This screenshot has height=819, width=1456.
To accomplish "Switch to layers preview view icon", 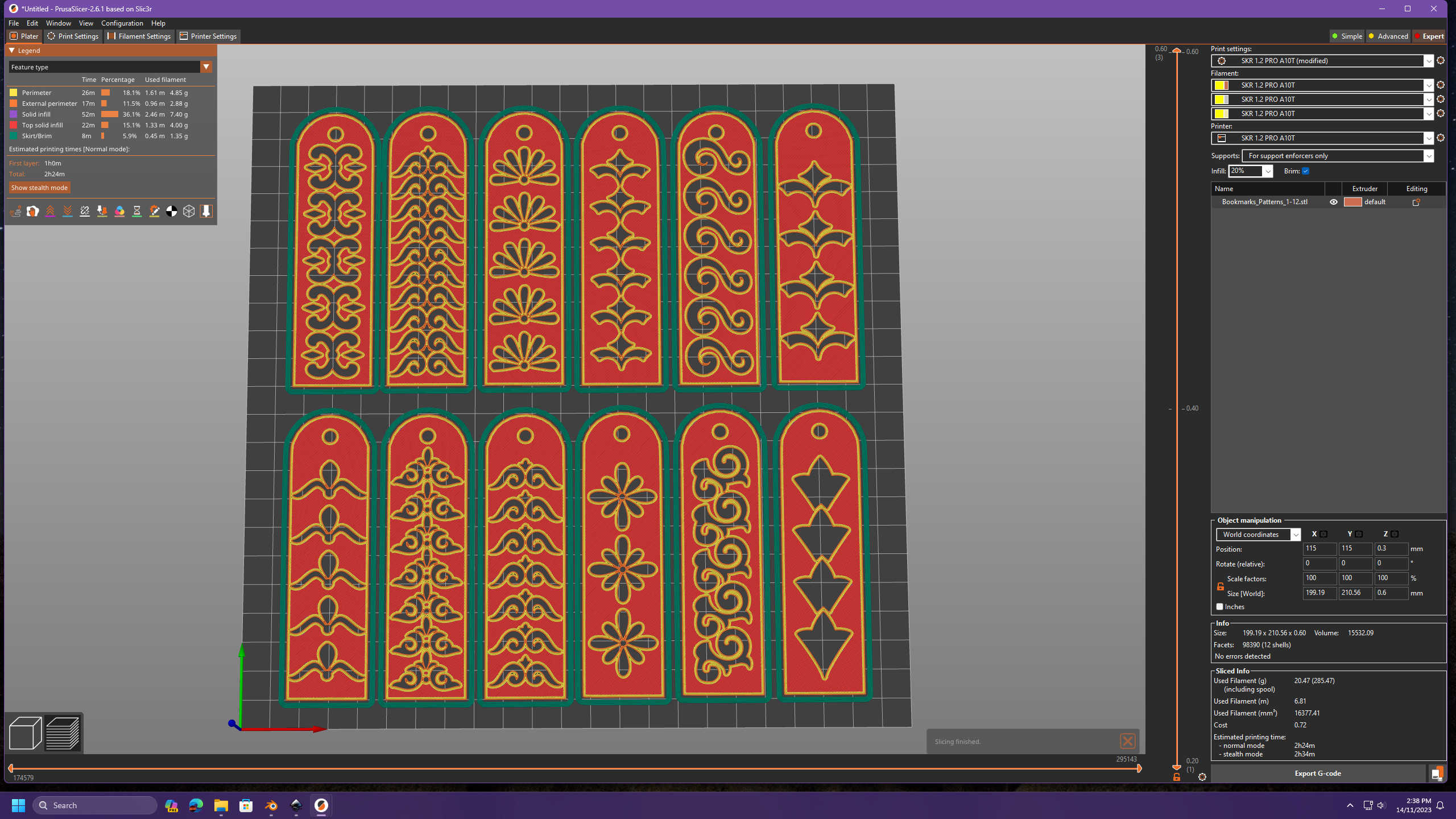I will pos(63,733).
